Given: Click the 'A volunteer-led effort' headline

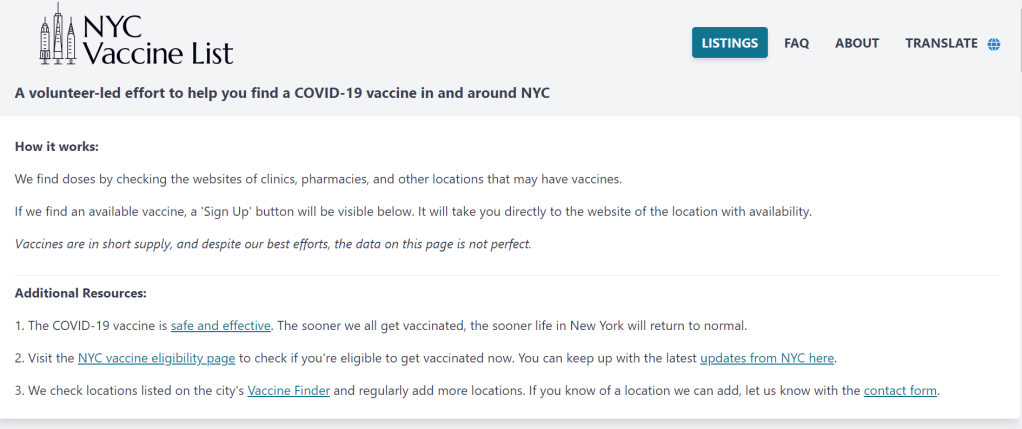Looking at the screenshot, I should coord(283,93).
